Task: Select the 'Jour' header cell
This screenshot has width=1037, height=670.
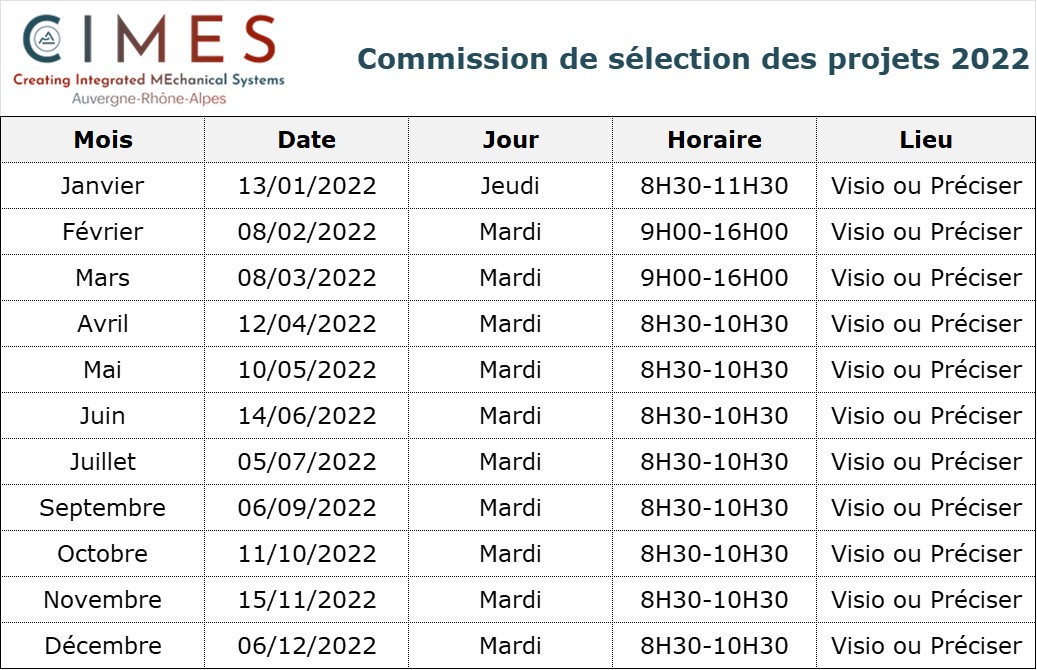Action: click(510, 140)
